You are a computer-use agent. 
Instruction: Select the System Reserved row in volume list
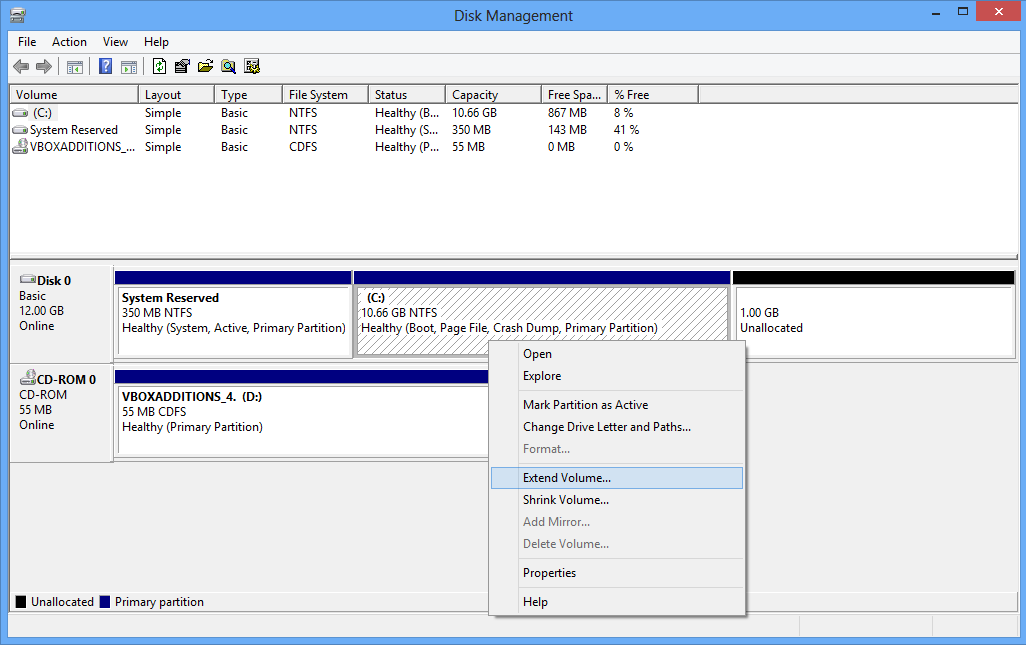pos(73,130)
